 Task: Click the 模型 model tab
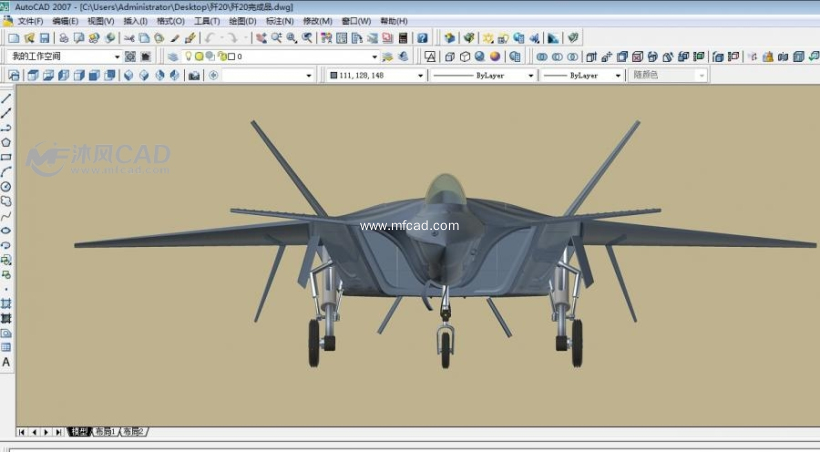point(78,432)
